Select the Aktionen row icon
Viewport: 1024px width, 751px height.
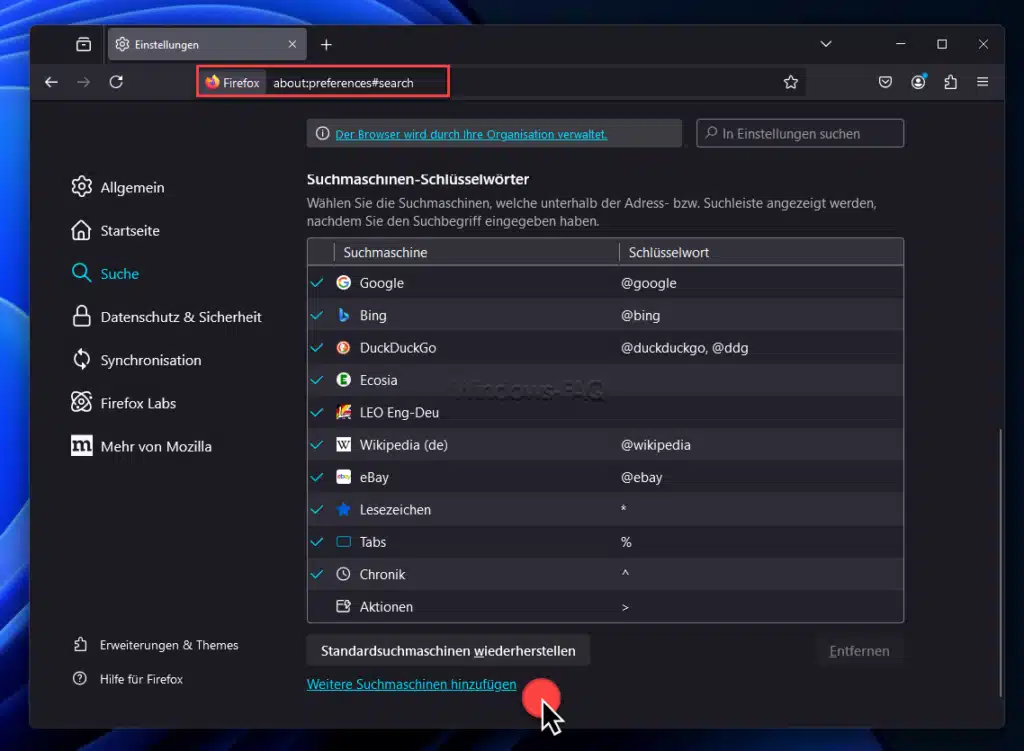(344, 607)
